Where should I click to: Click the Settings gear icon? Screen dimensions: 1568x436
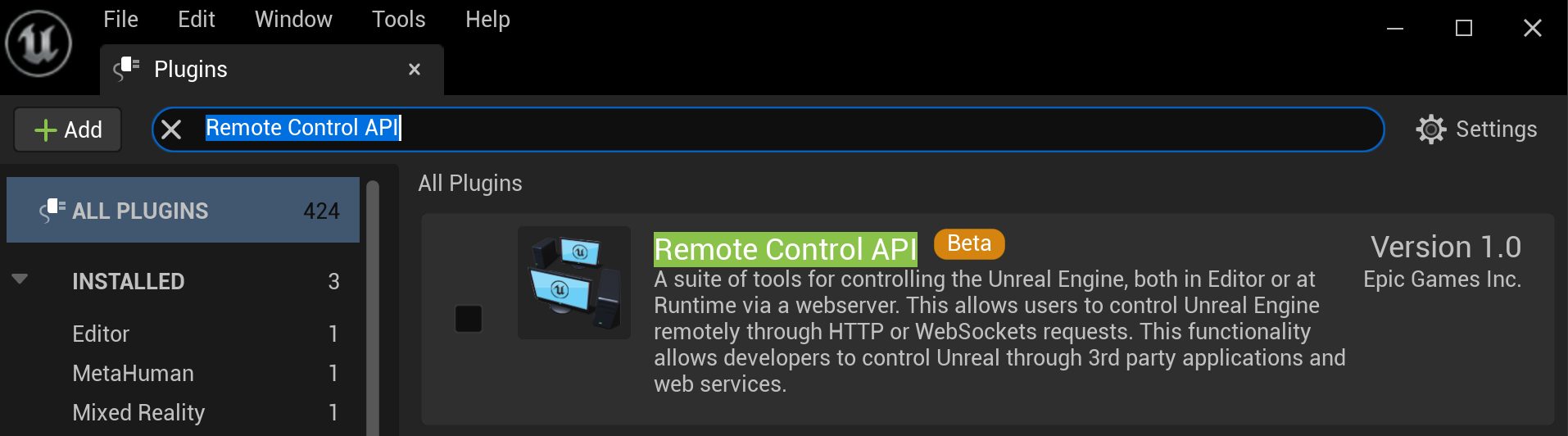tap(1430, 129)
